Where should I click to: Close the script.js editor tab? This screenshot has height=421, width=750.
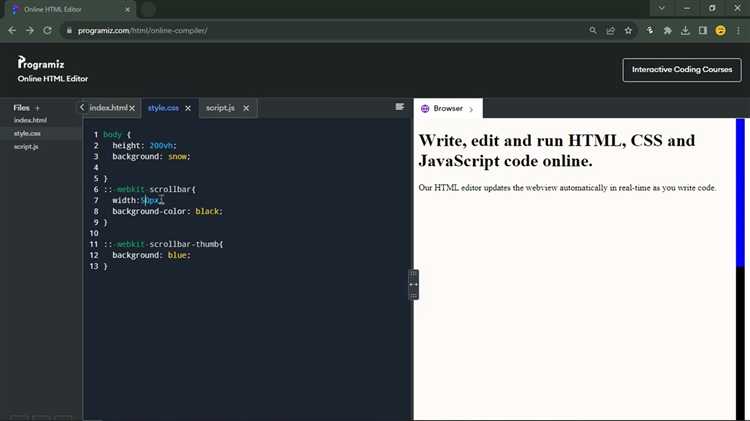(246, 108)
